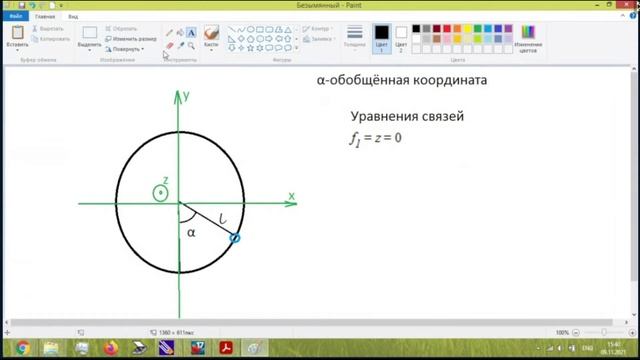Choose the diagonal line shape

point(231,29)
